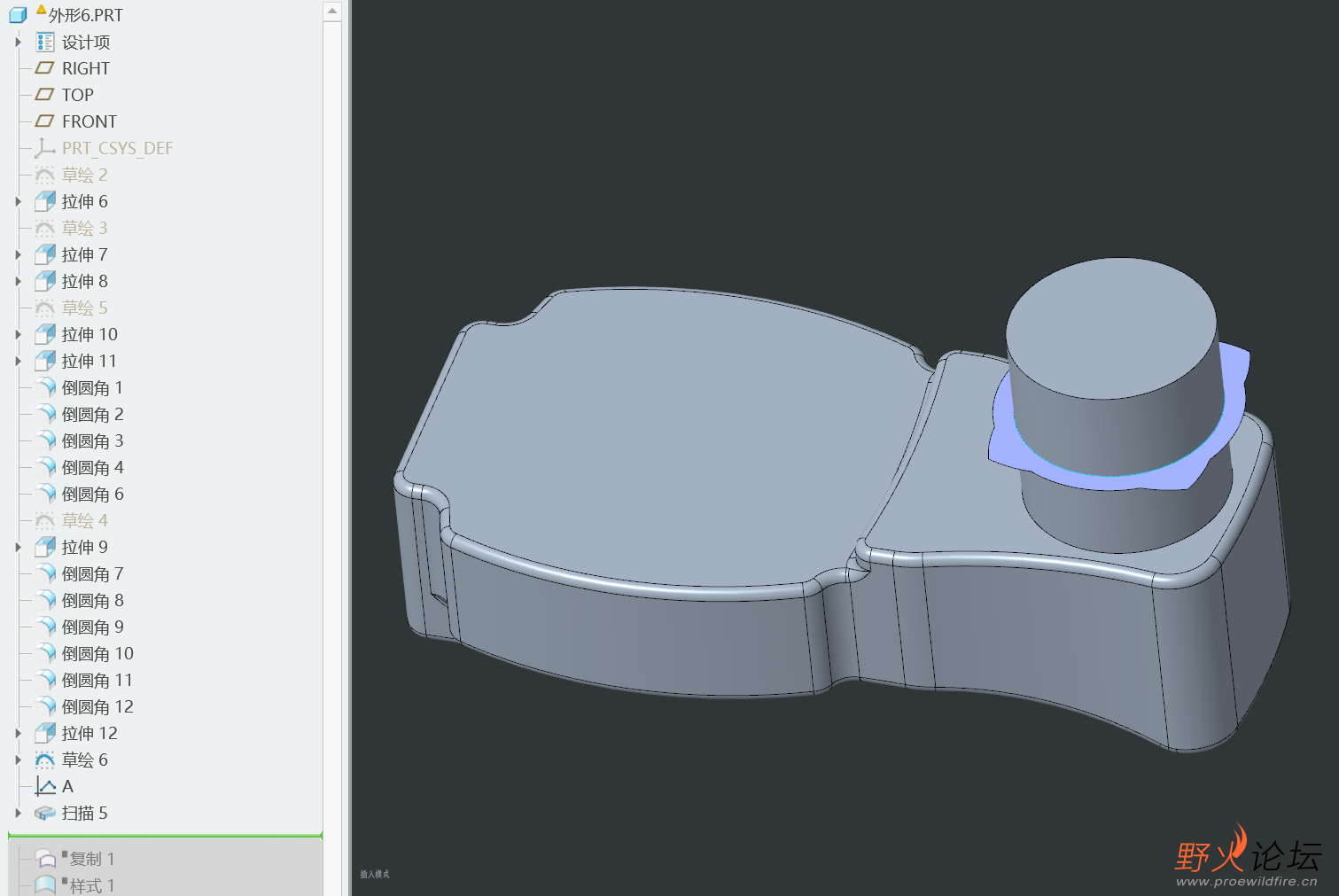Click the 外形6.PRT root part node
Screen dimensions: 1339x896
85,15
